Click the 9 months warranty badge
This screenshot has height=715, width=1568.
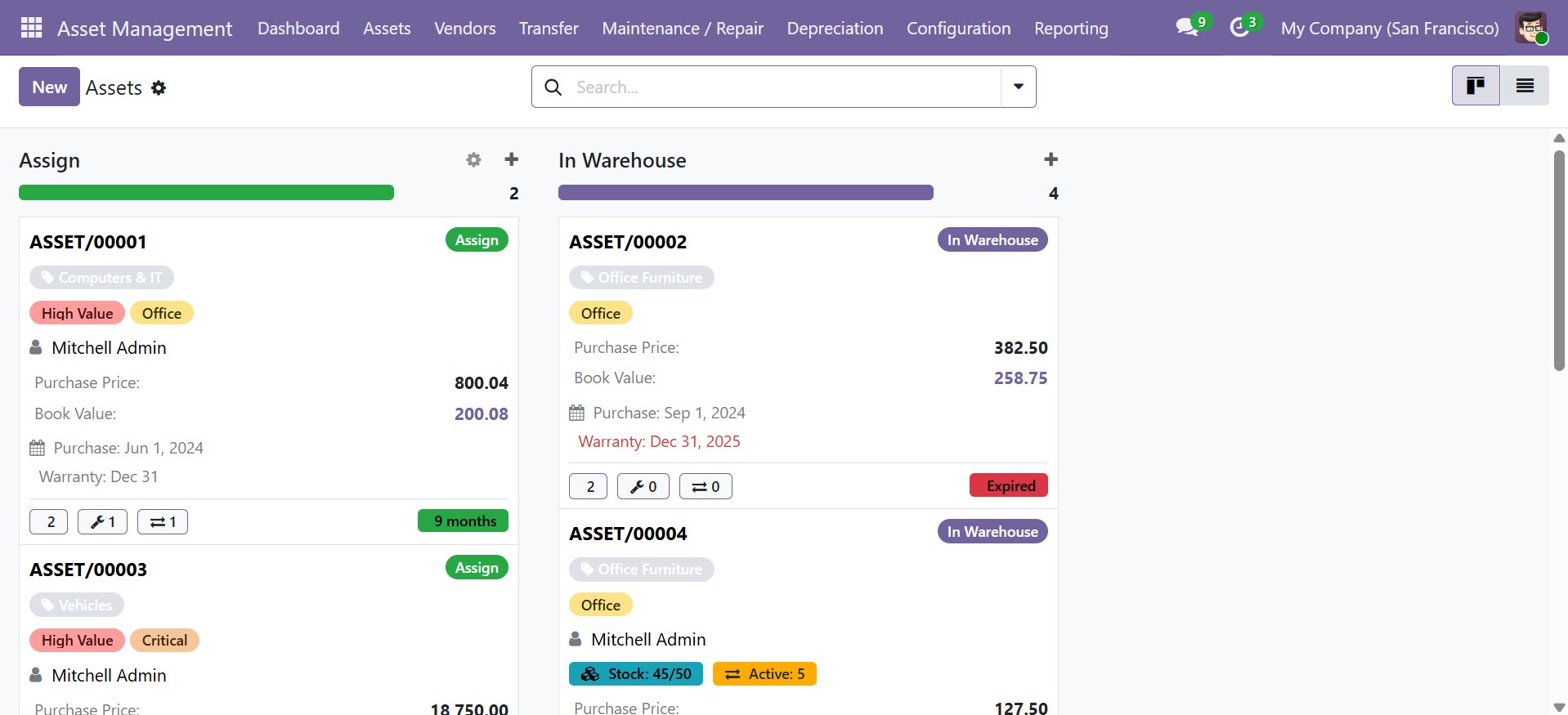pos(463,521)
